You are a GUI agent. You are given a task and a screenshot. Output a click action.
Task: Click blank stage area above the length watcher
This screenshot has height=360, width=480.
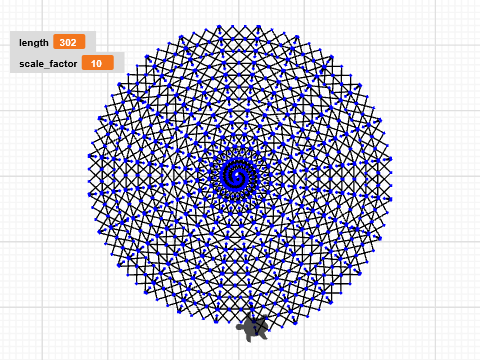pyautogui.click(x=50, y=15)
